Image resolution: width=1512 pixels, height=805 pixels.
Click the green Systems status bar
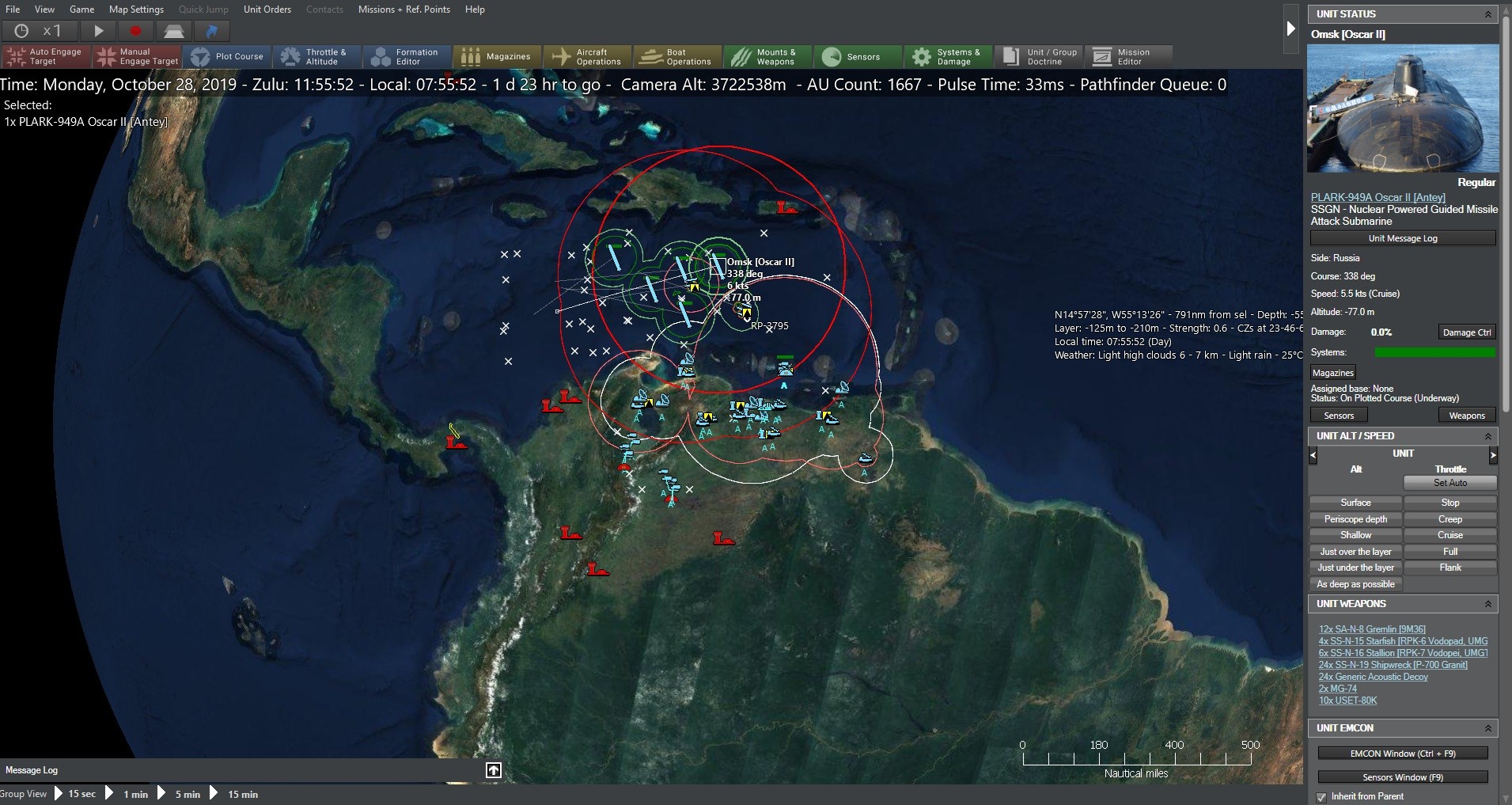[x=1434, y=351]
